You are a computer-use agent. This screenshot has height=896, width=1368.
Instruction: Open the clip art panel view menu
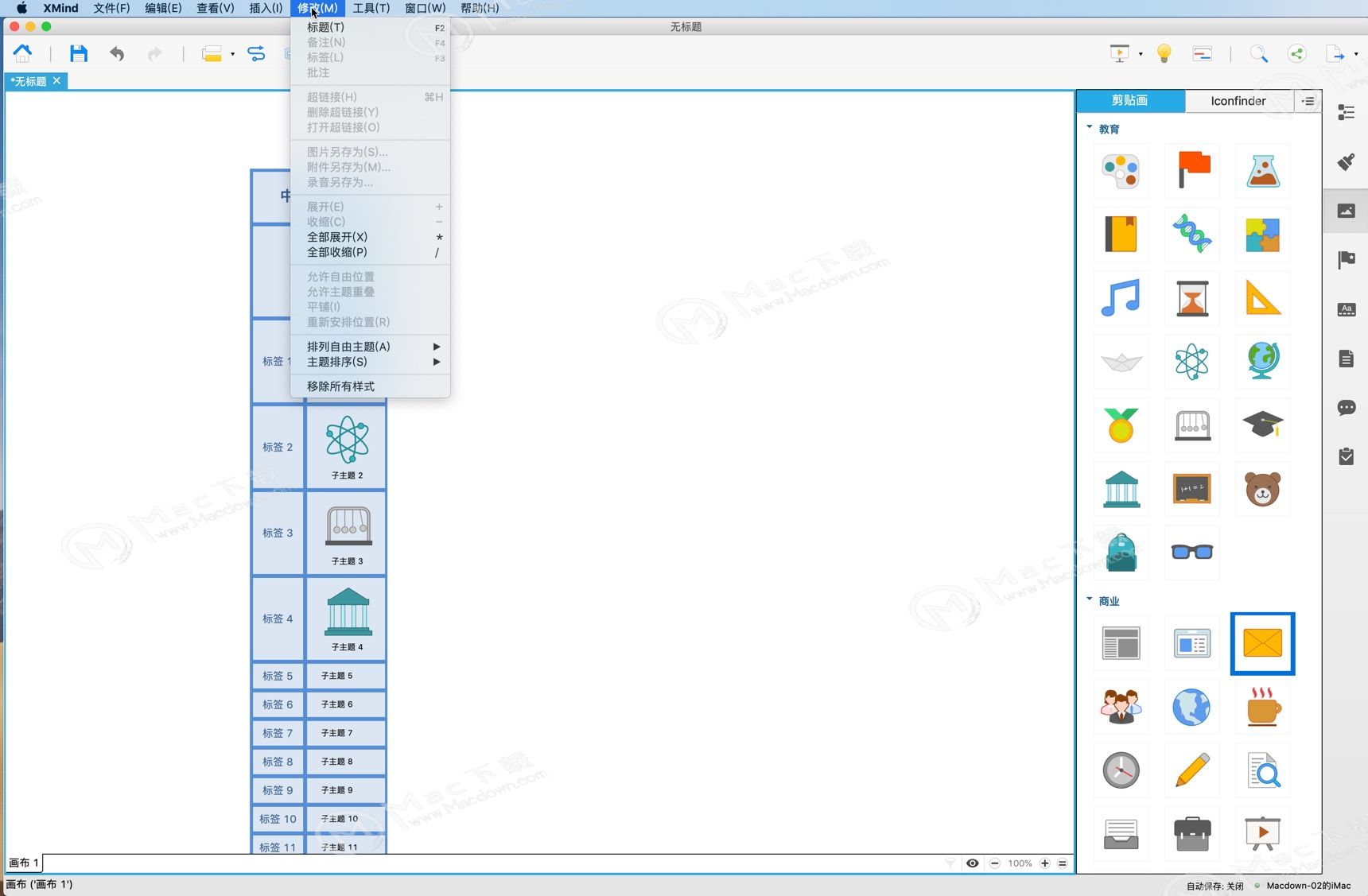point(1308,100)
